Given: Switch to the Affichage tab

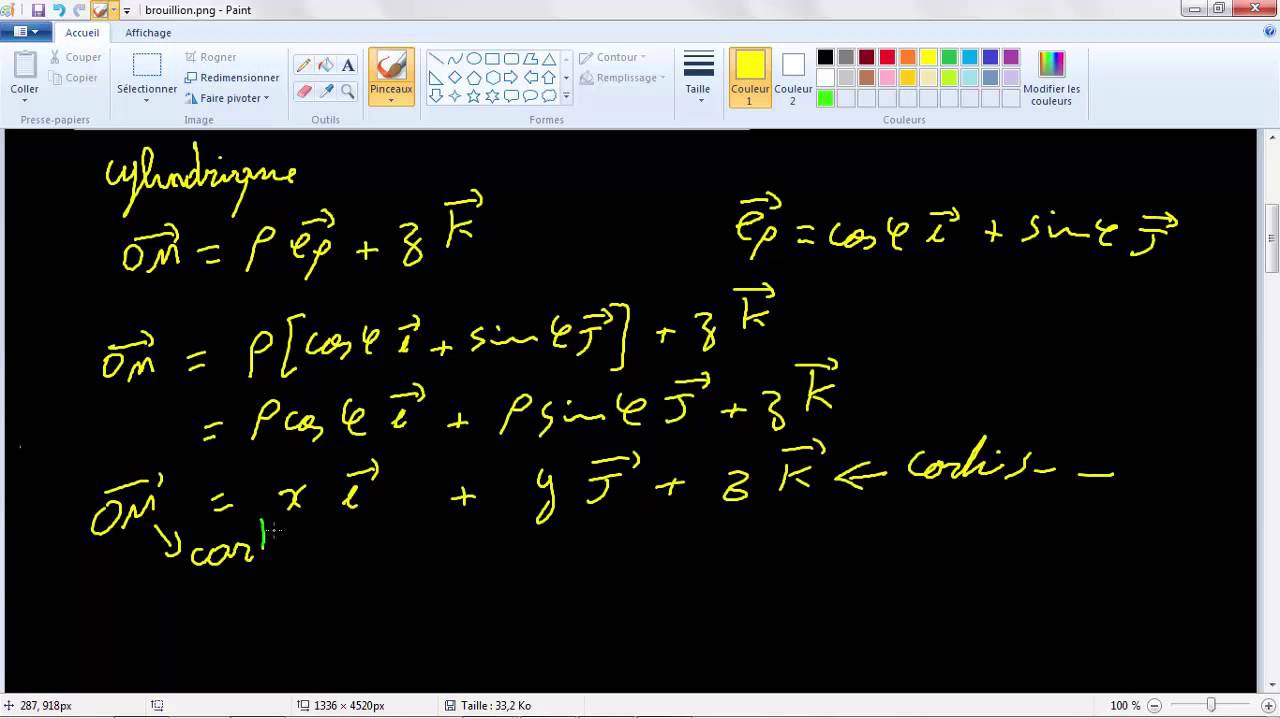Looking at the screenshot, I should tap(148, 33).
